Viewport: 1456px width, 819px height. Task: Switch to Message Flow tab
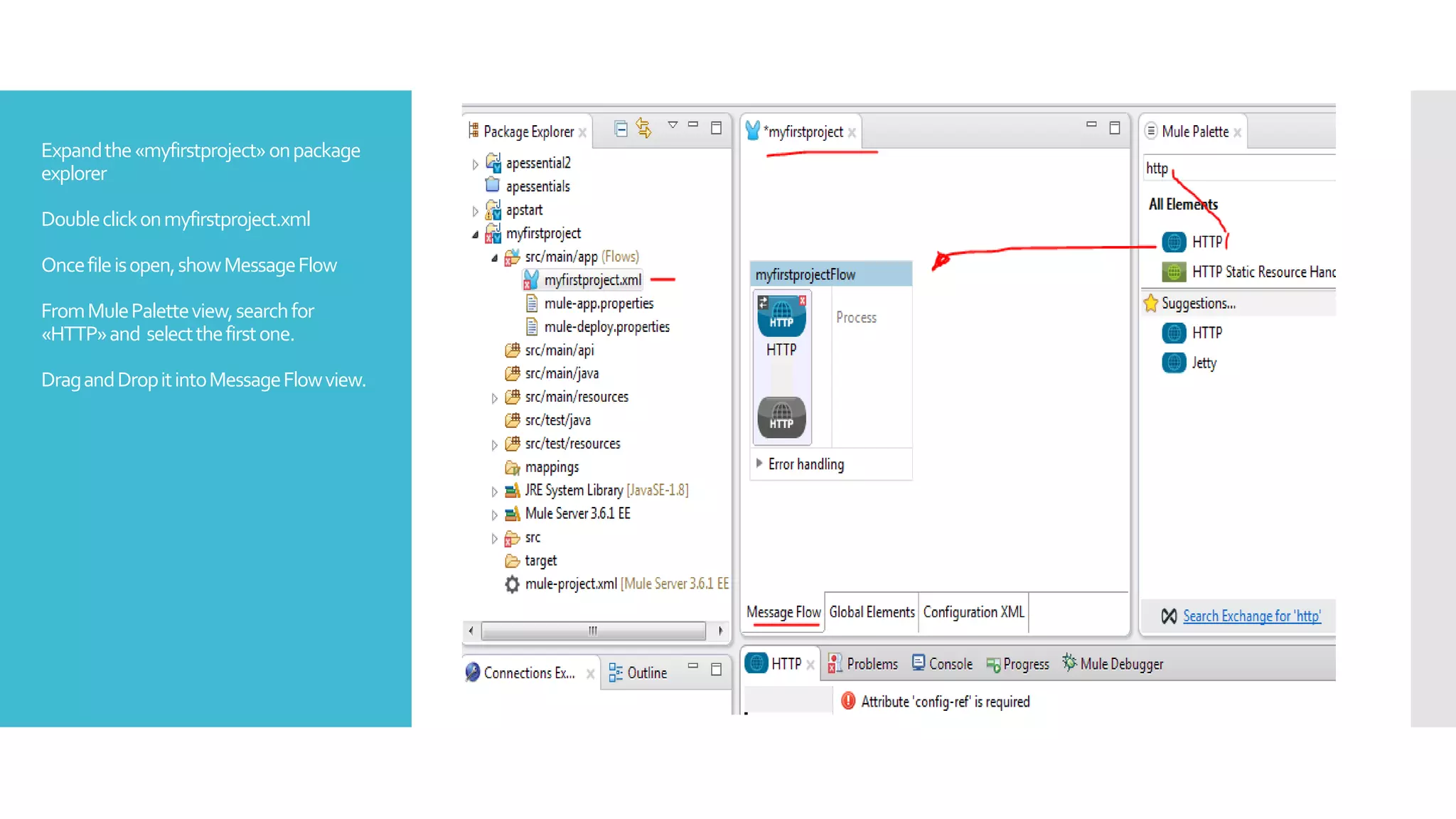pyautogui.click(x=783, y=612)
